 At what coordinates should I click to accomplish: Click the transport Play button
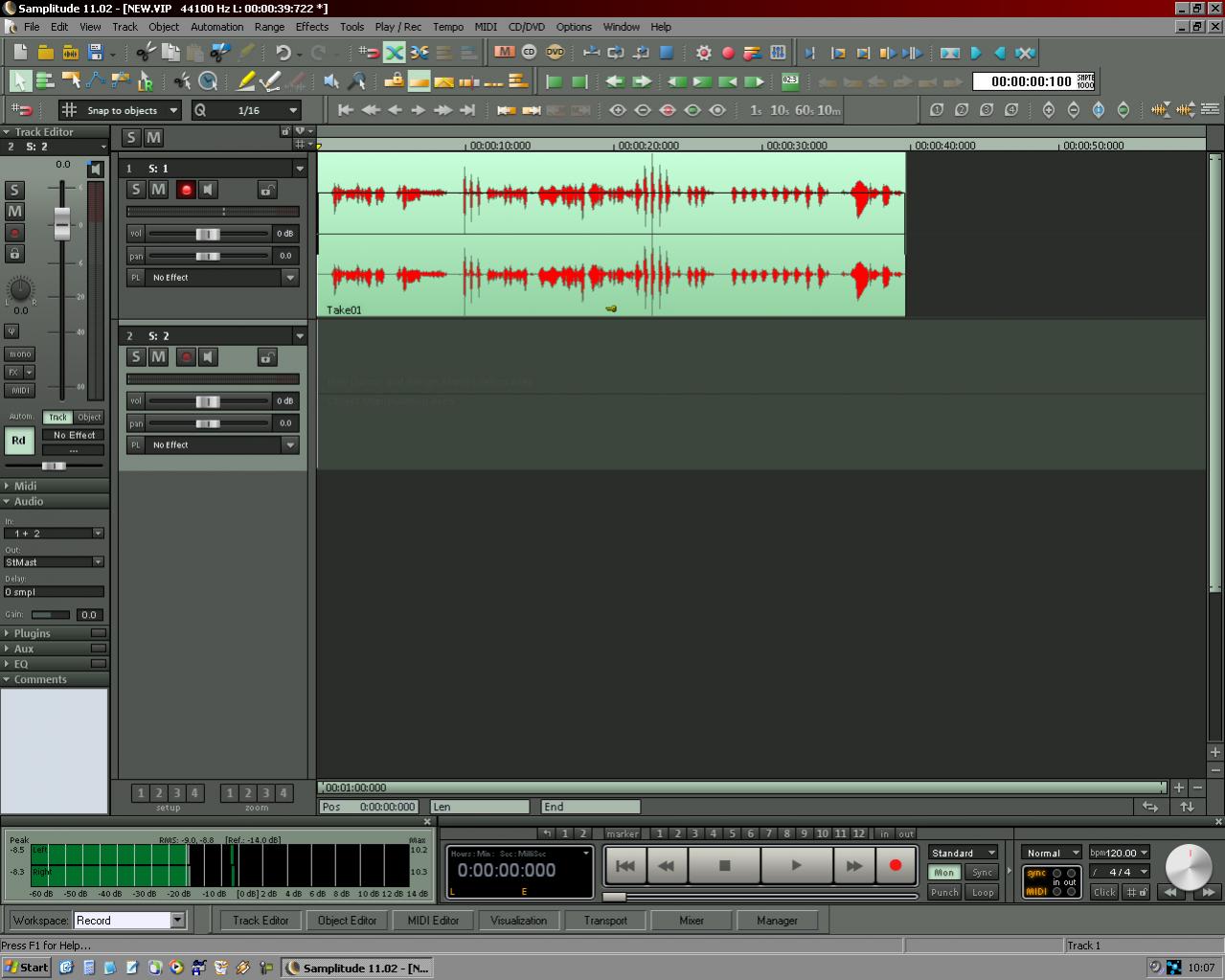796,865
